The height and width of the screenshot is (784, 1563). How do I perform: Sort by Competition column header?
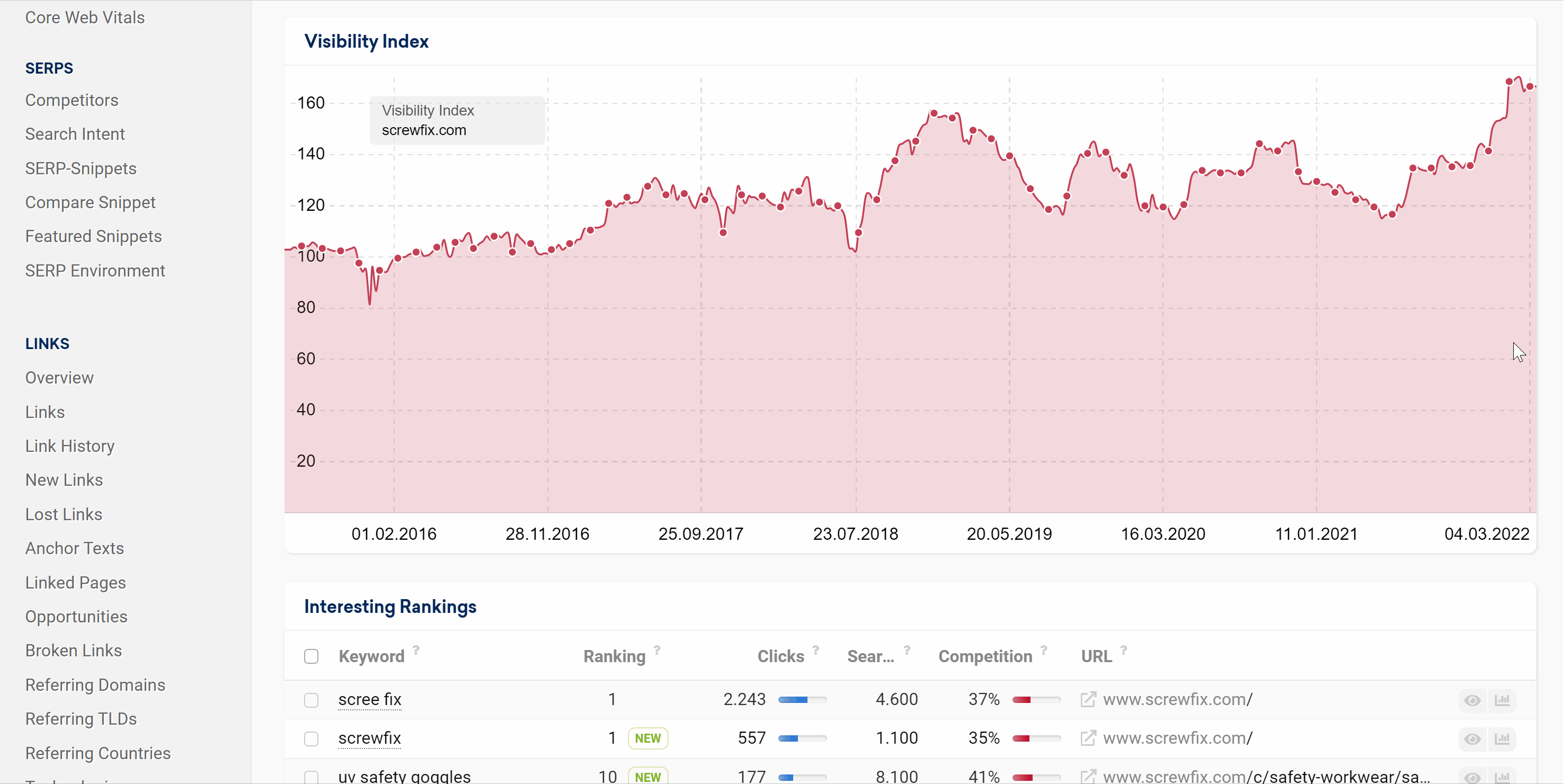[985, 656]
